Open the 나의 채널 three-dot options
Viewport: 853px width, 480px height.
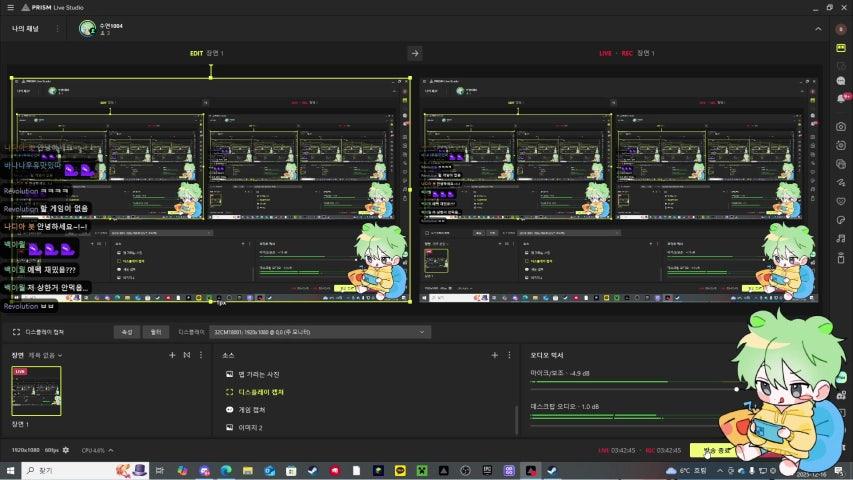pos(58,28)
